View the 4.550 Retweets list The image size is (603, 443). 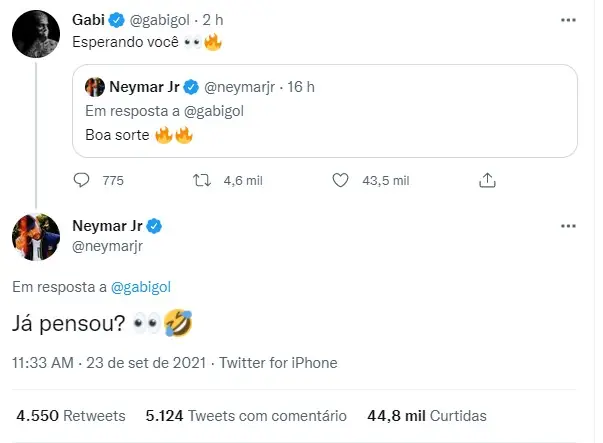tap(70, 415)
